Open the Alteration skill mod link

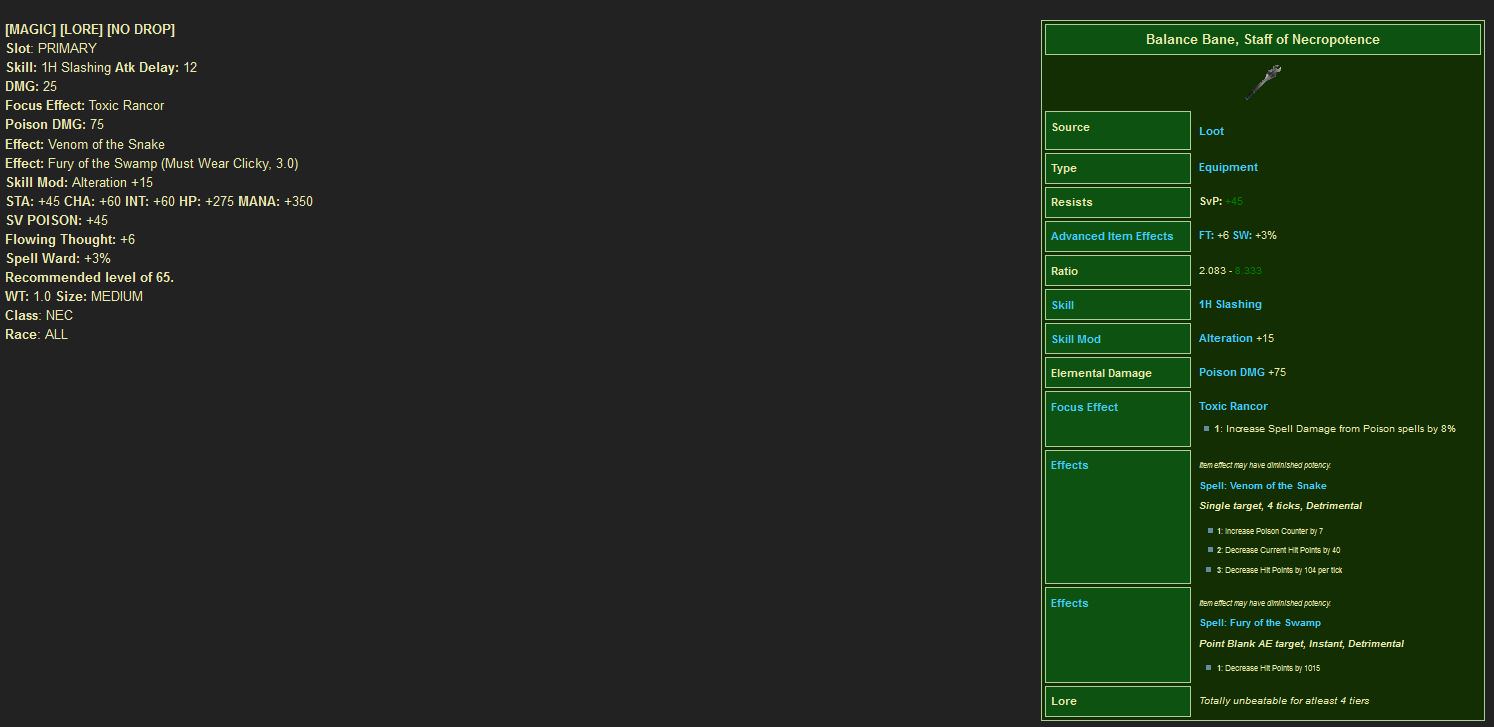[1226, 338]
